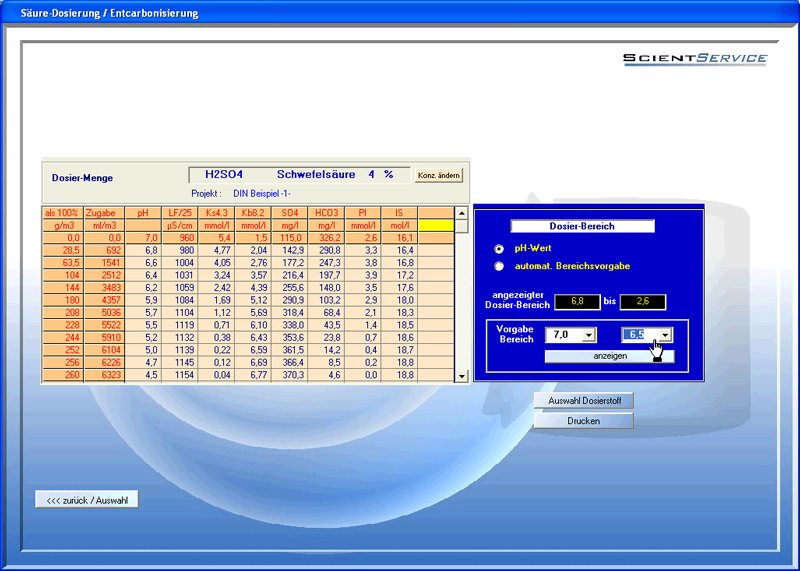Select the yellow highlighted table cell
The height and width of the screenshot is (571, 800).
(x=435, y=225)
